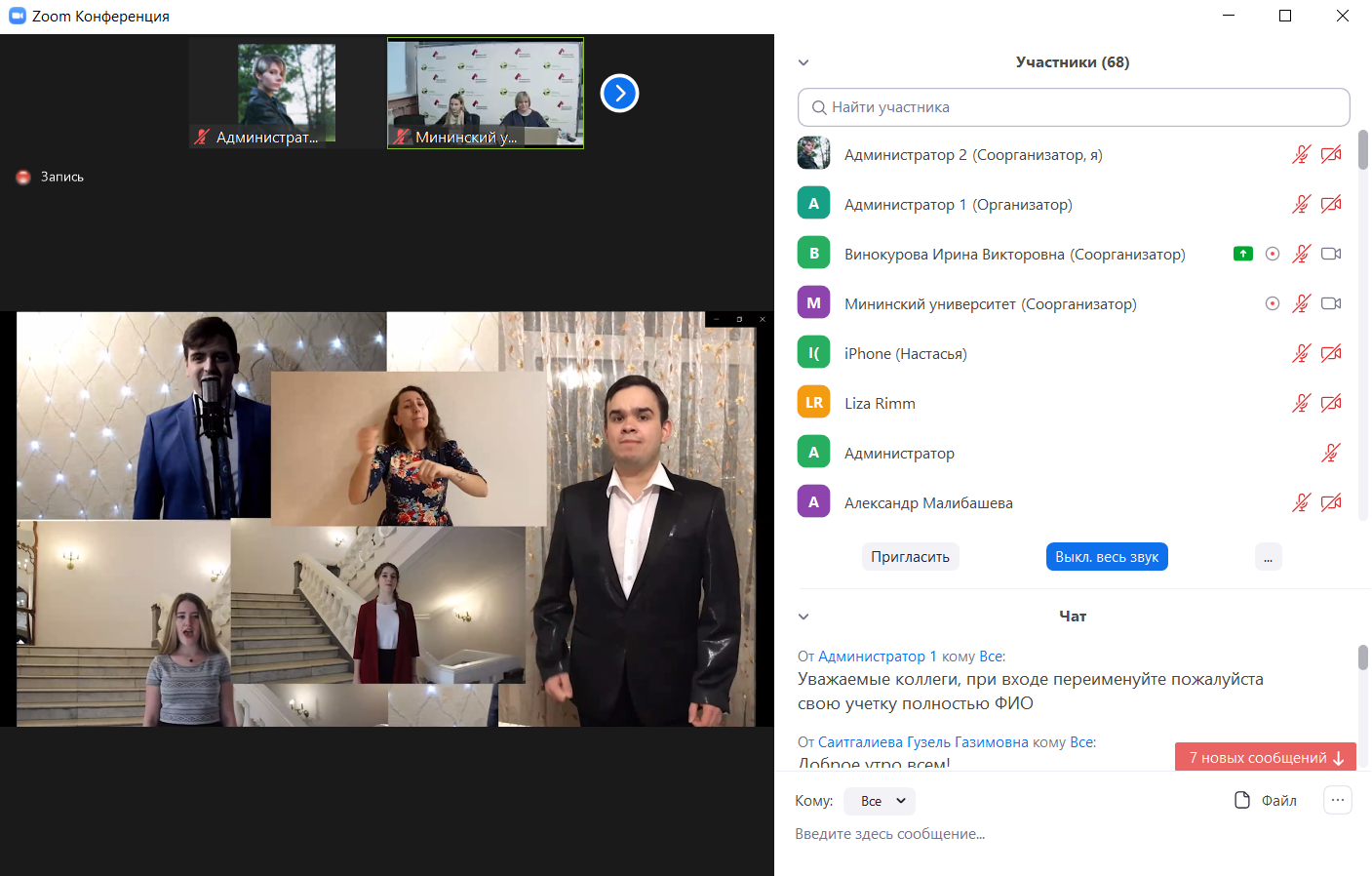The height and width of the screenshot is (876, 1372).
Task: Click the next video thumbnails arrow
Action: tap(619, 94)
